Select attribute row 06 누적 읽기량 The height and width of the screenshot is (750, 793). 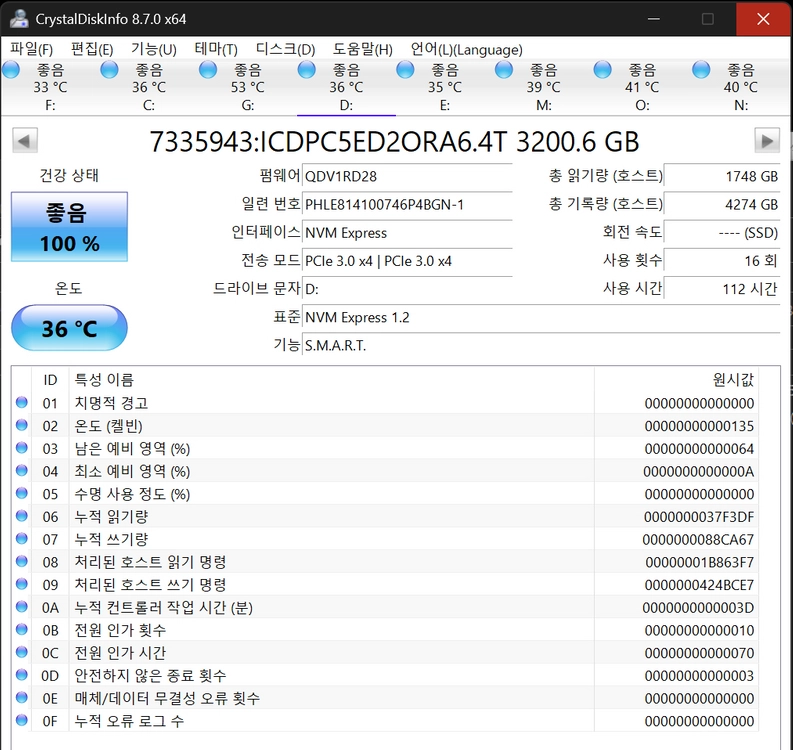[385, 517]
